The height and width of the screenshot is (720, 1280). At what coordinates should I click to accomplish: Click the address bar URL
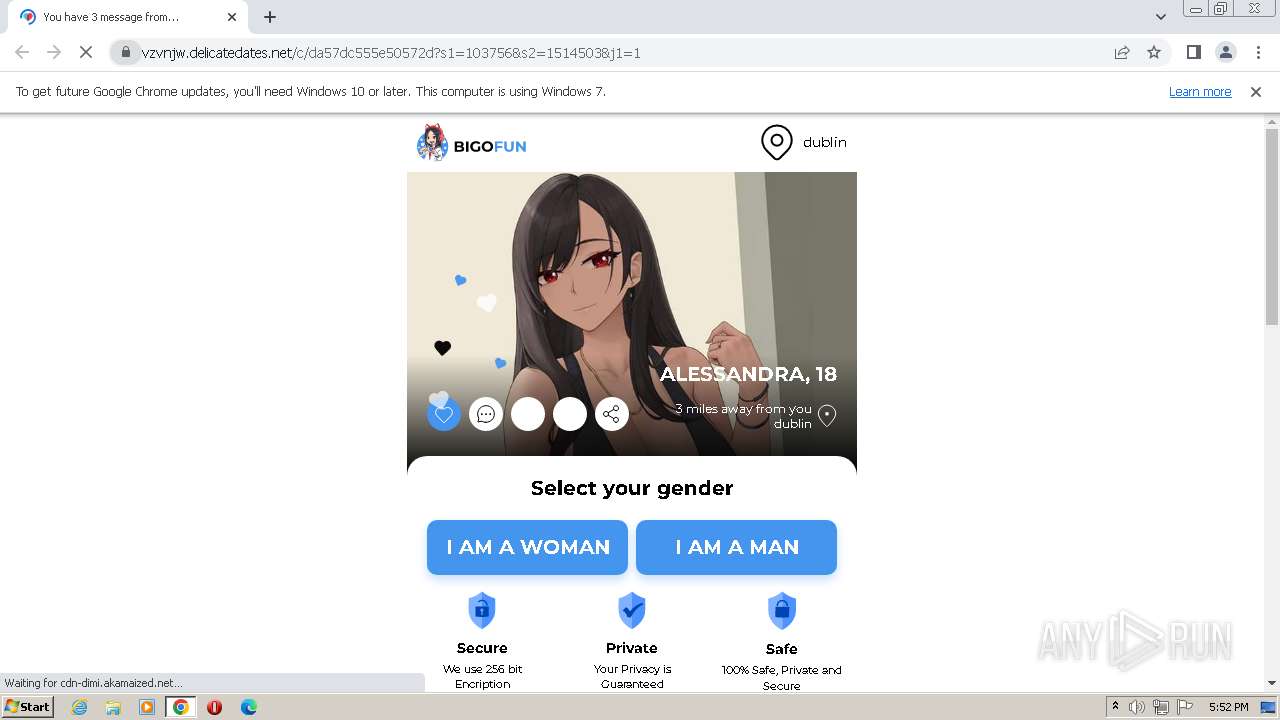[x=391, y=52]
